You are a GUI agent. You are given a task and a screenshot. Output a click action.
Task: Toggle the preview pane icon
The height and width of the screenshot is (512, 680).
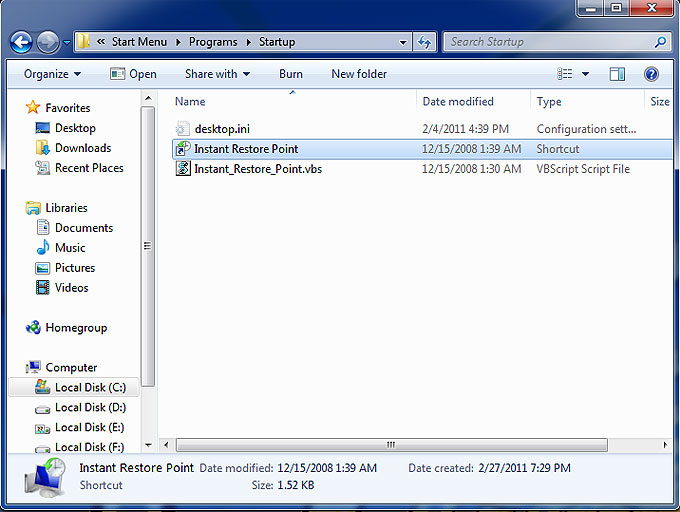pyautogui.click(x=617, y=74)
